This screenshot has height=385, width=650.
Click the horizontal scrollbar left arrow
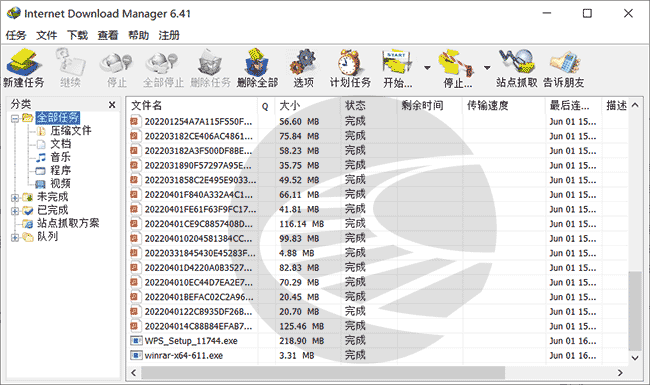[x=133, y=373]
